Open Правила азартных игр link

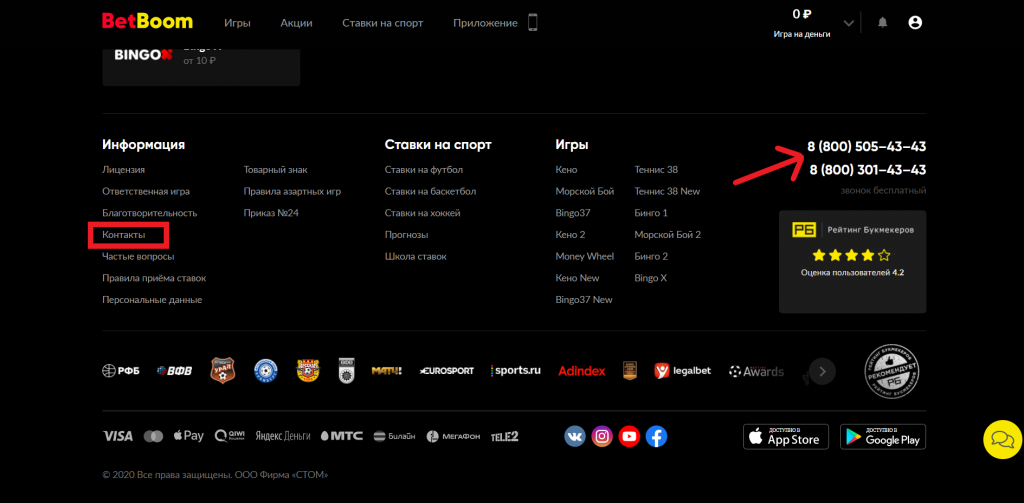[x=292, y=191]
